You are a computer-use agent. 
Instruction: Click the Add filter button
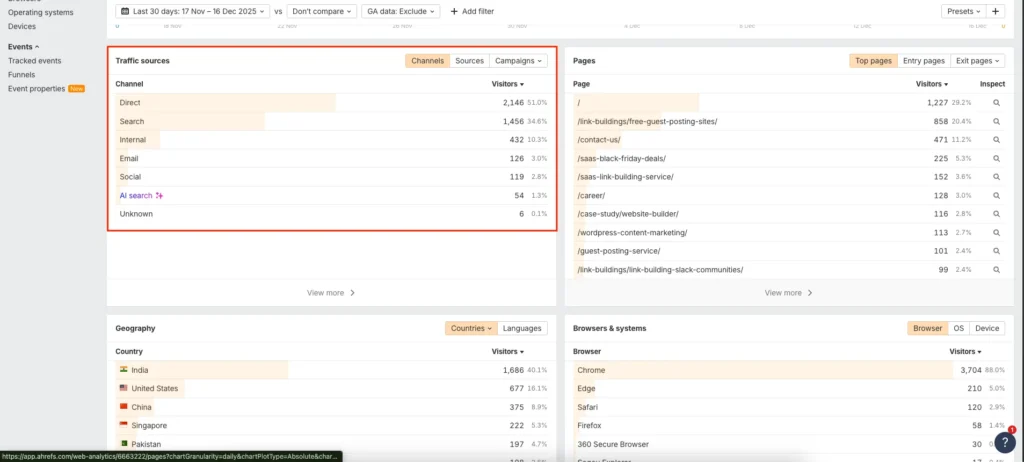[472, 11]
